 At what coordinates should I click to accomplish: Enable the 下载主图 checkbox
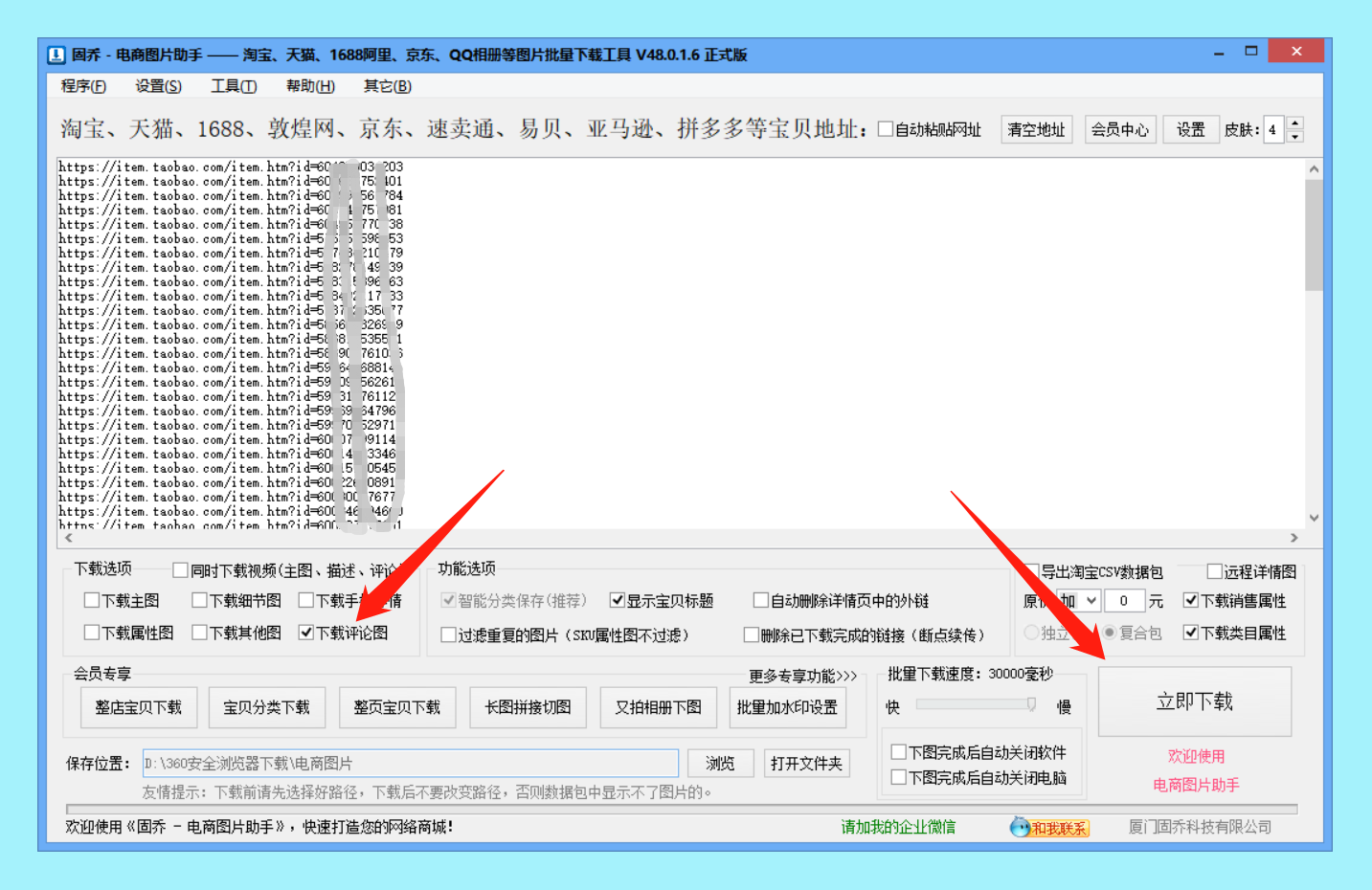92,600
